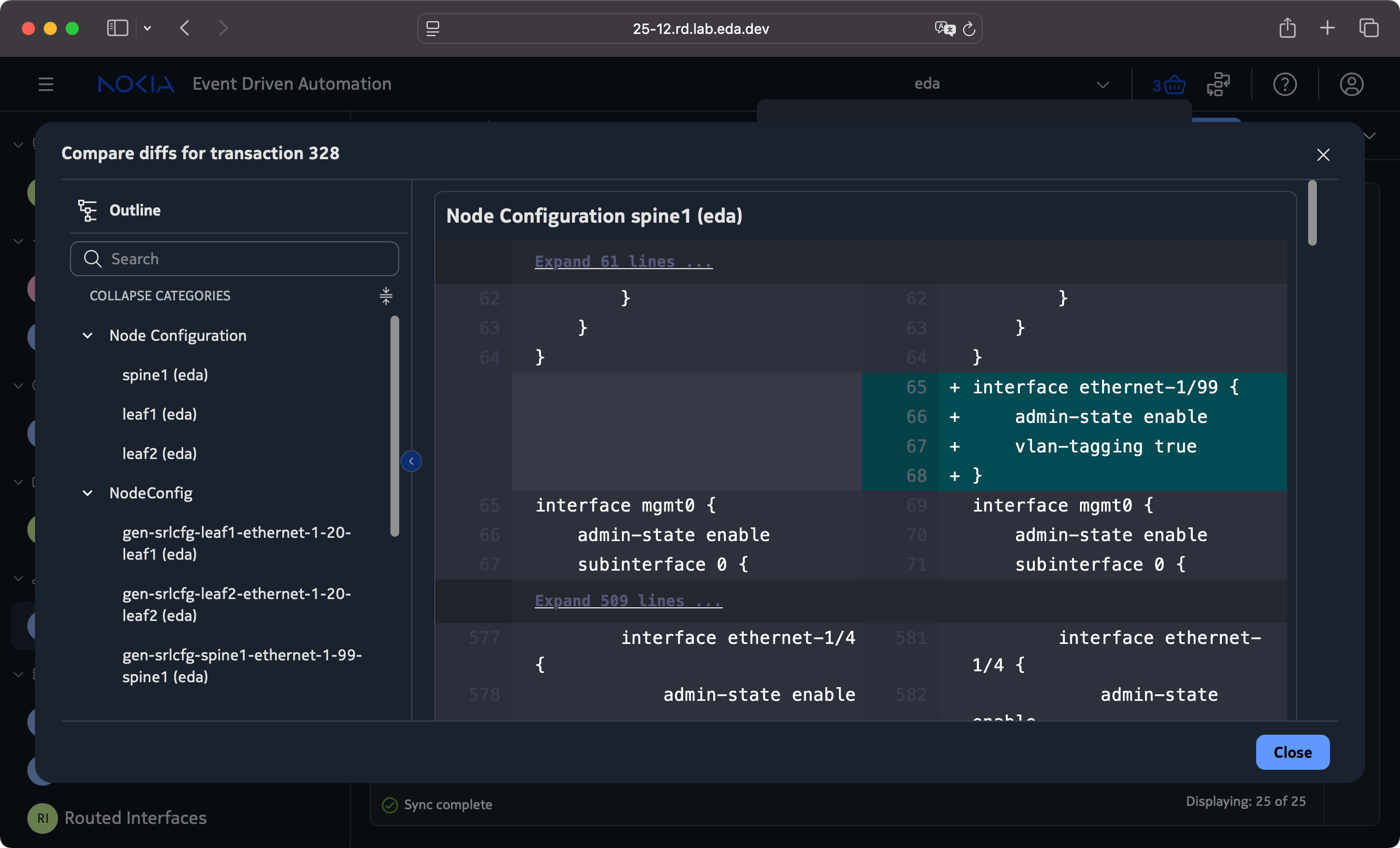Open the help question mark icon
Viewport: 1400px width, 848px height.
click(x=1284, y=85)
